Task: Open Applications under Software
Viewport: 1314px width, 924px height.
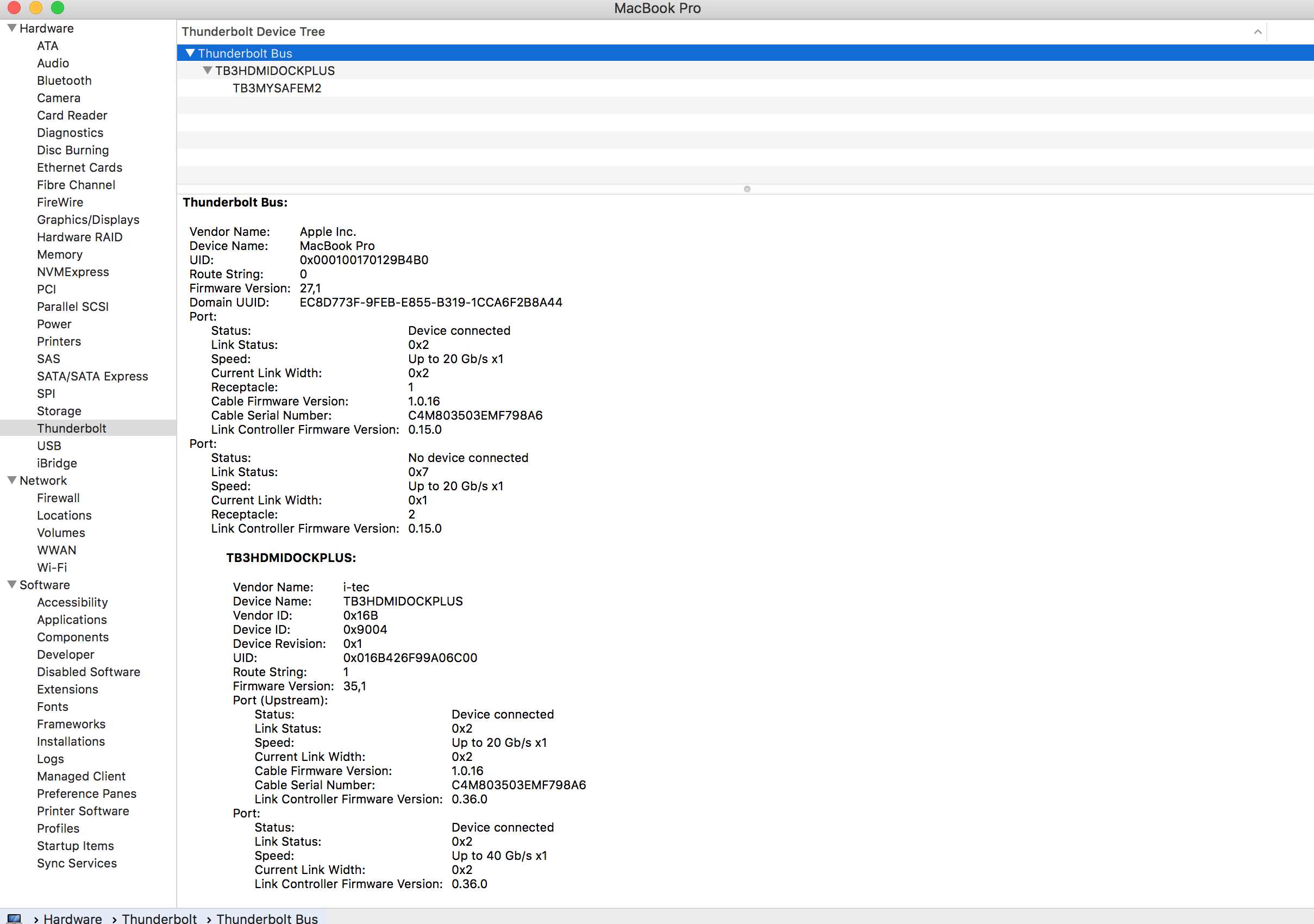Action: click(x=72, y=620)
